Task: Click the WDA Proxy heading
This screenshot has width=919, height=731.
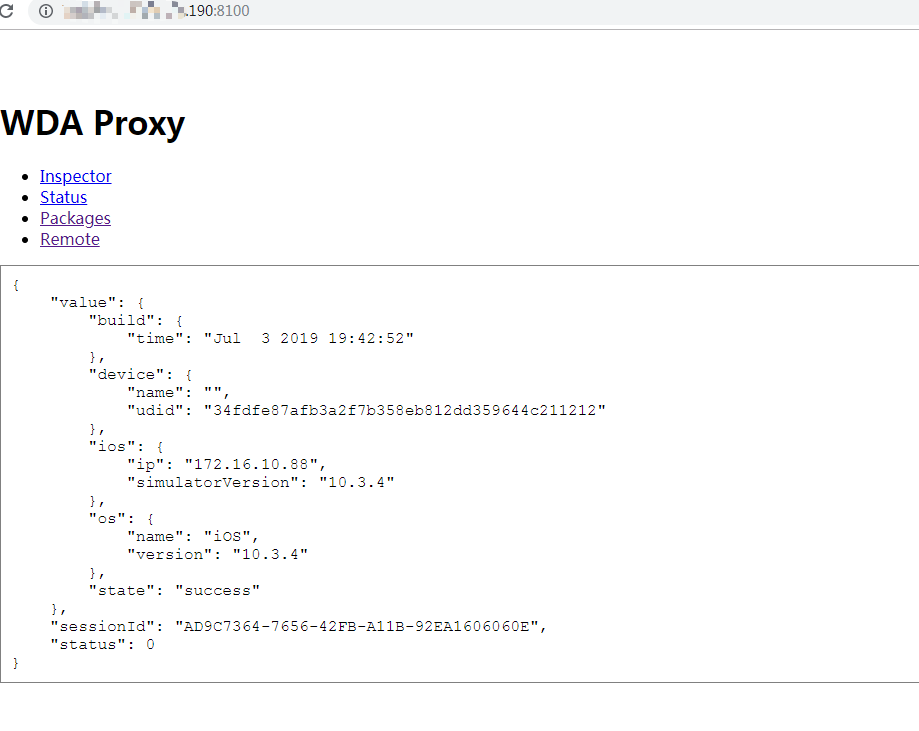Action: coord(93,123)
